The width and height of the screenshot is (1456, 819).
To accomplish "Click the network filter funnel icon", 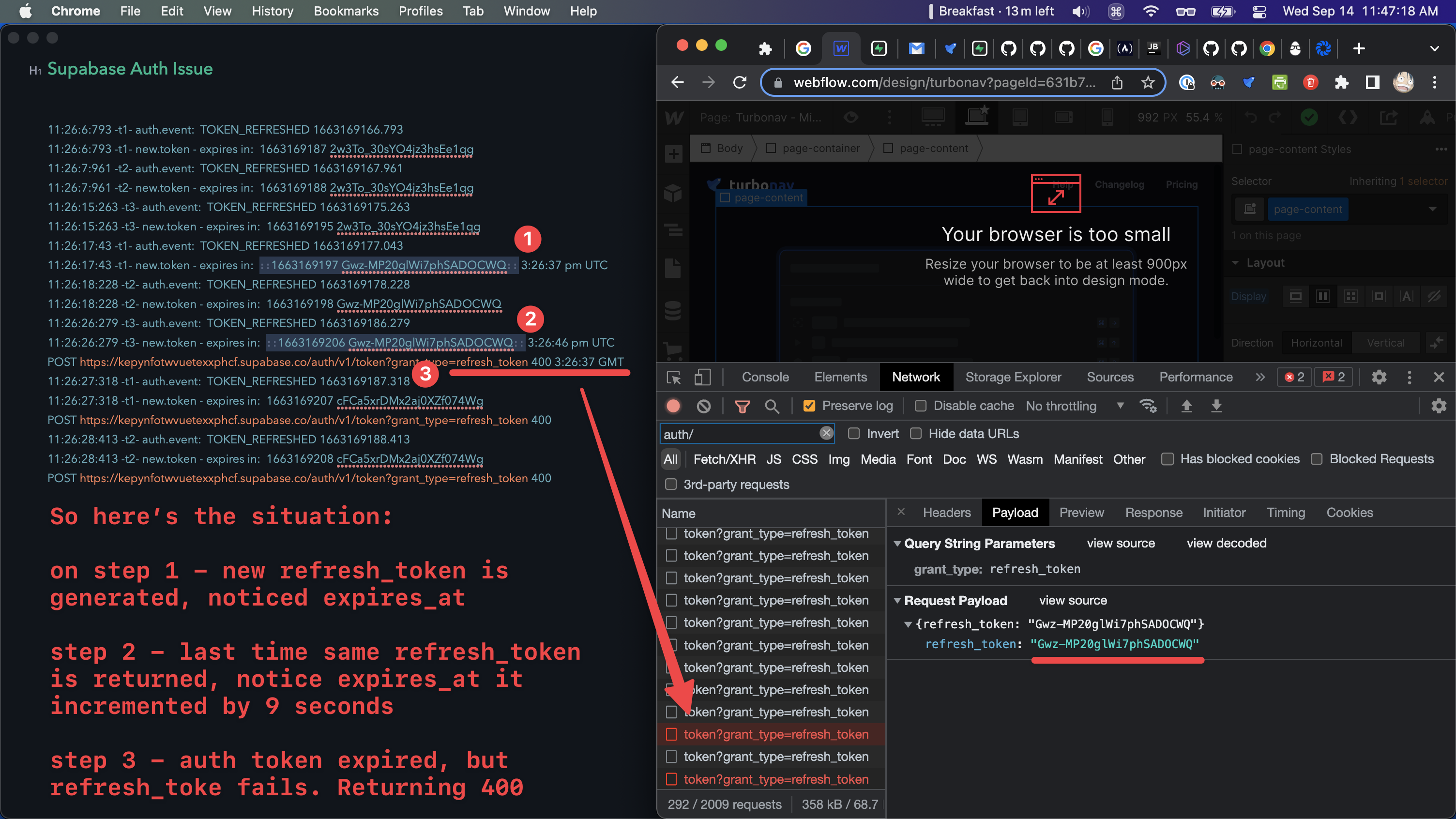I will pos(742,406).
